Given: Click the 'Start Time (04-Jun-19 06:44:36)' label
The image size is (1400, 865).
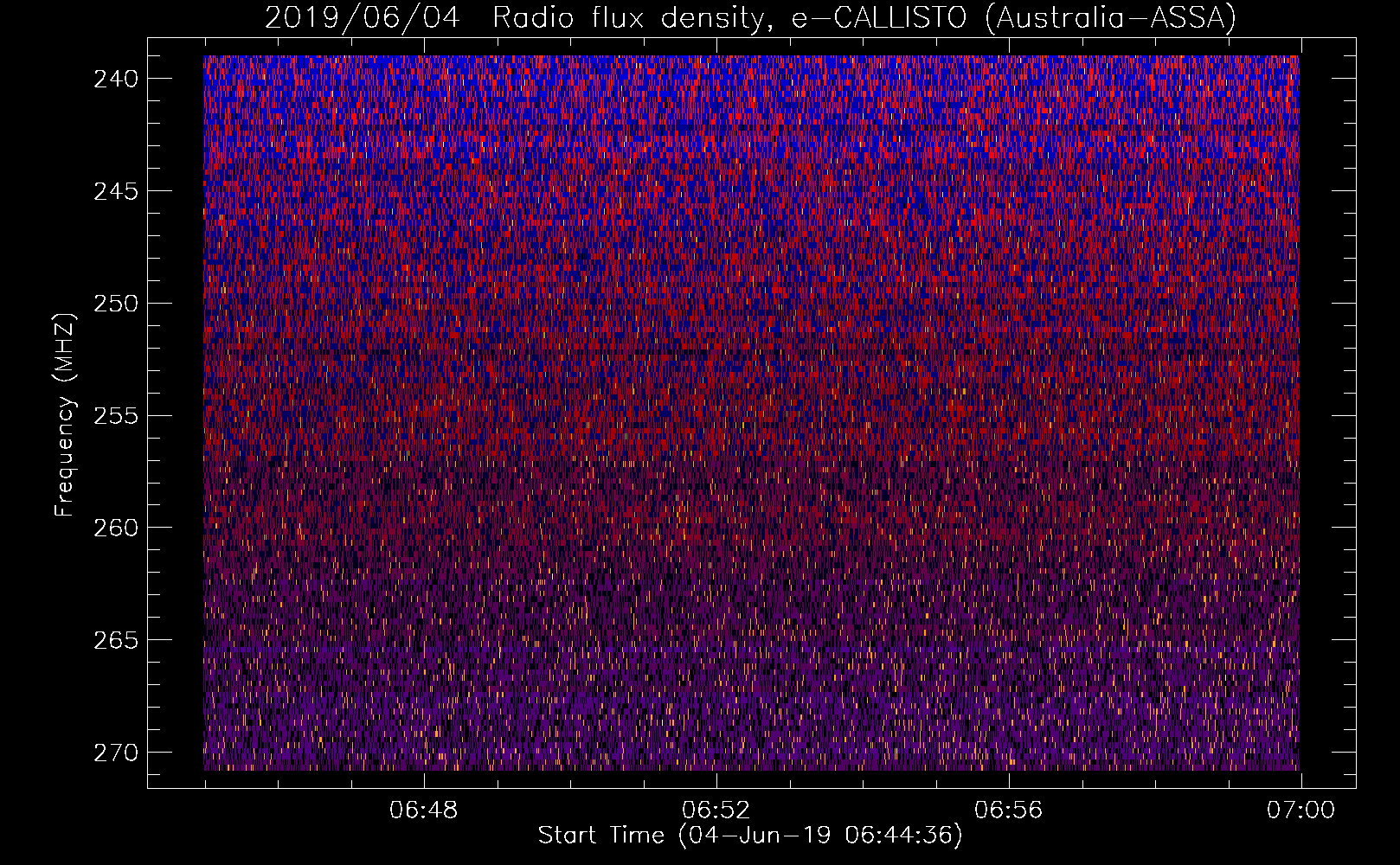Looking at the screenshot, I should pyautogui.click(x=750, y=836).
